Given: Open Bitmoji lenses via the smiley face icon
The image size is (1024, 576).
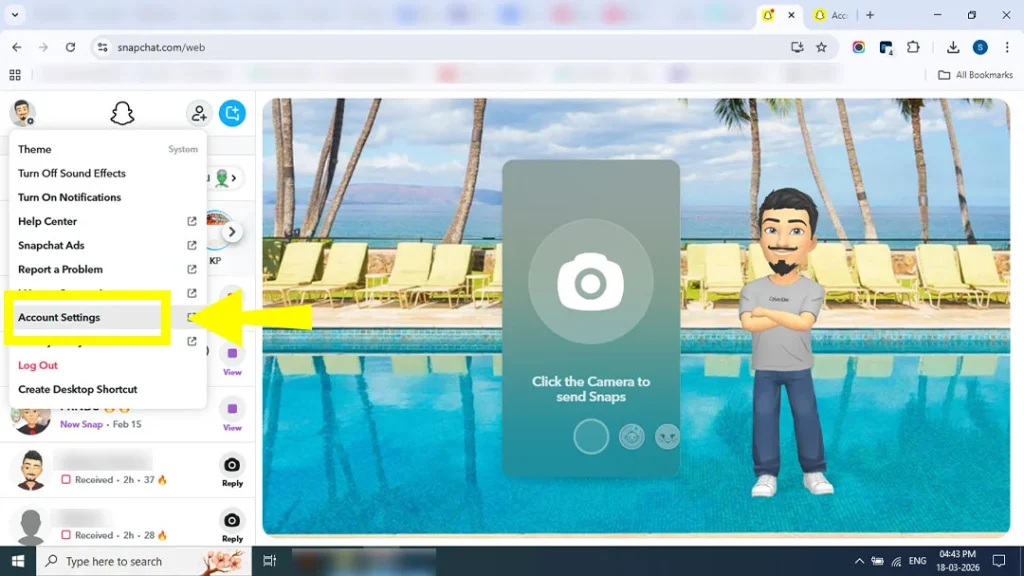Looking at the screenshot, I should [667, 437].
